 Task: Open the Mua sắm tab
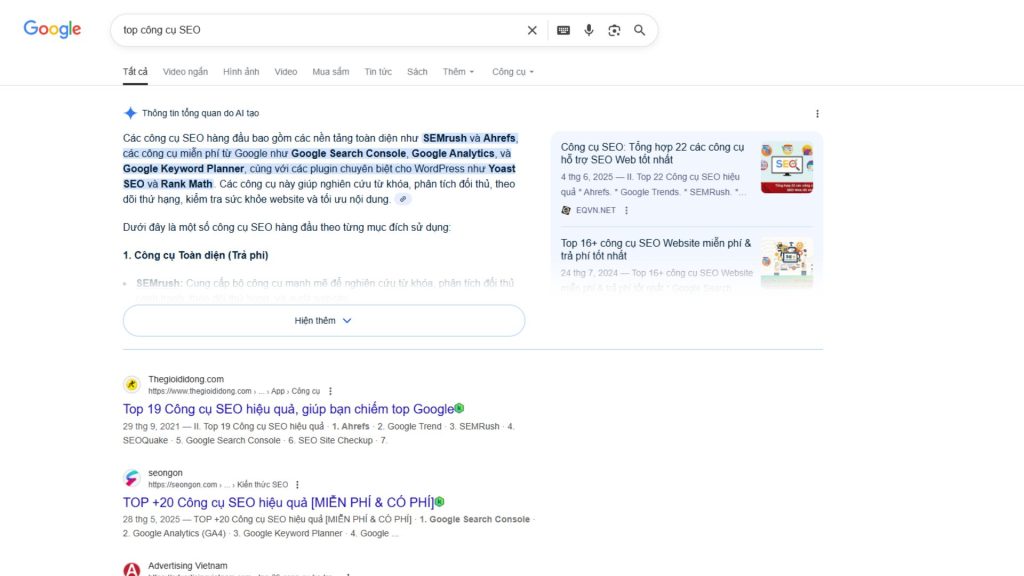[330, 71]
